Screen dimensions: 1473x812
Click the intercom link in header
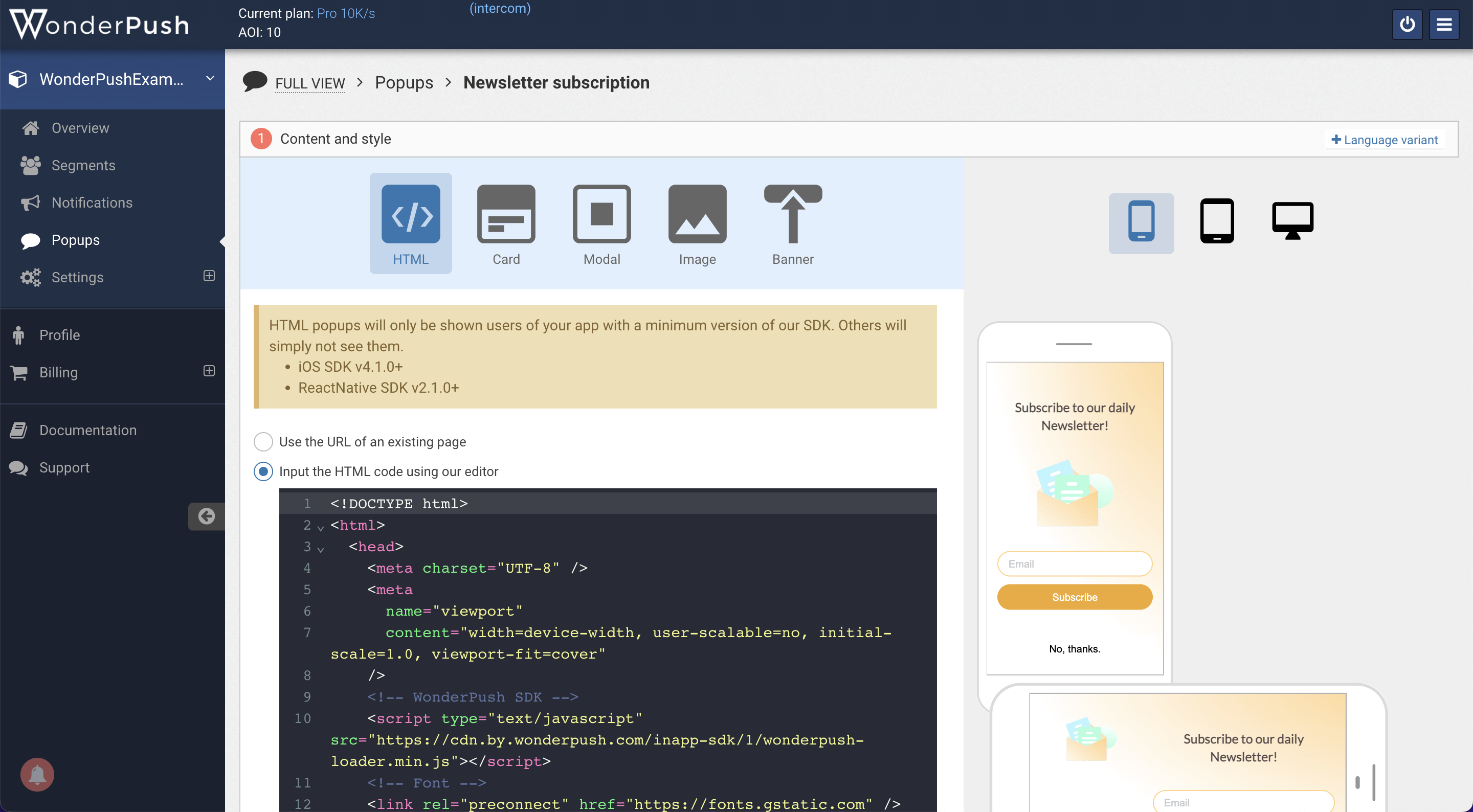pyautogui.click(x=500, y=8)
